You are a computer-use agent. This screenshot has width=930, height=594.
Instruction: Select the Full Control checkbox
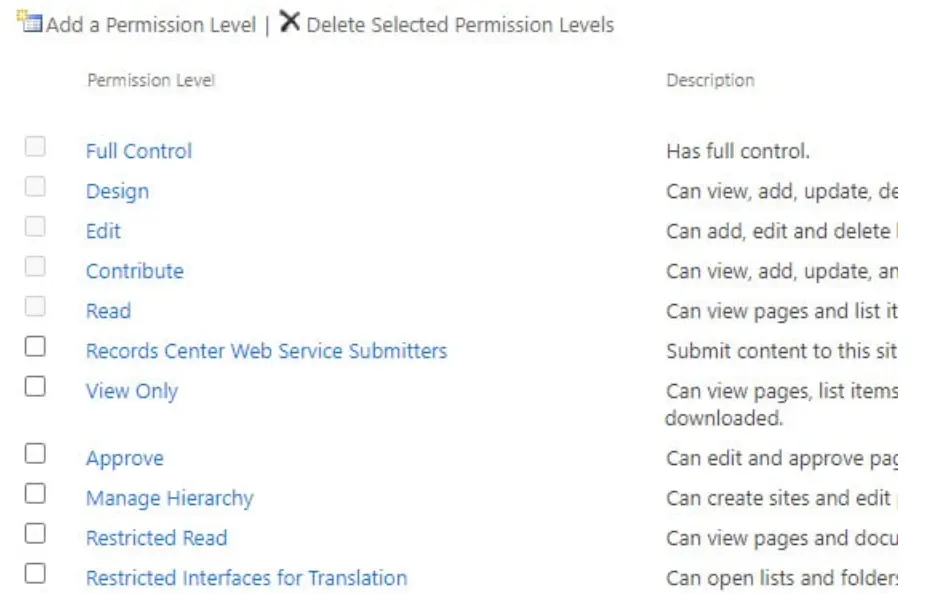(36, 144)
